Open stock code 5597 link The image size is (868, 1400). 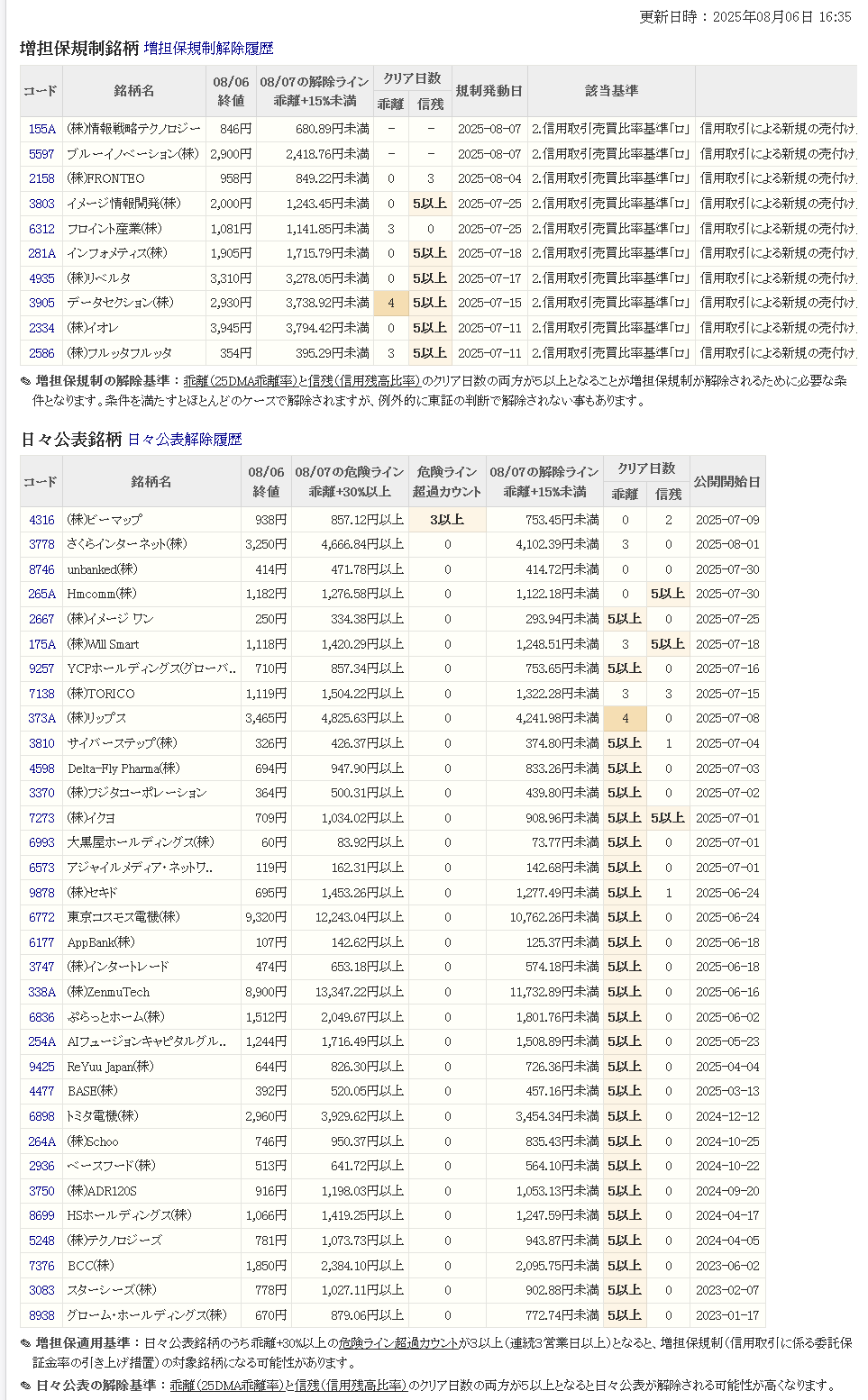(41, 154)
